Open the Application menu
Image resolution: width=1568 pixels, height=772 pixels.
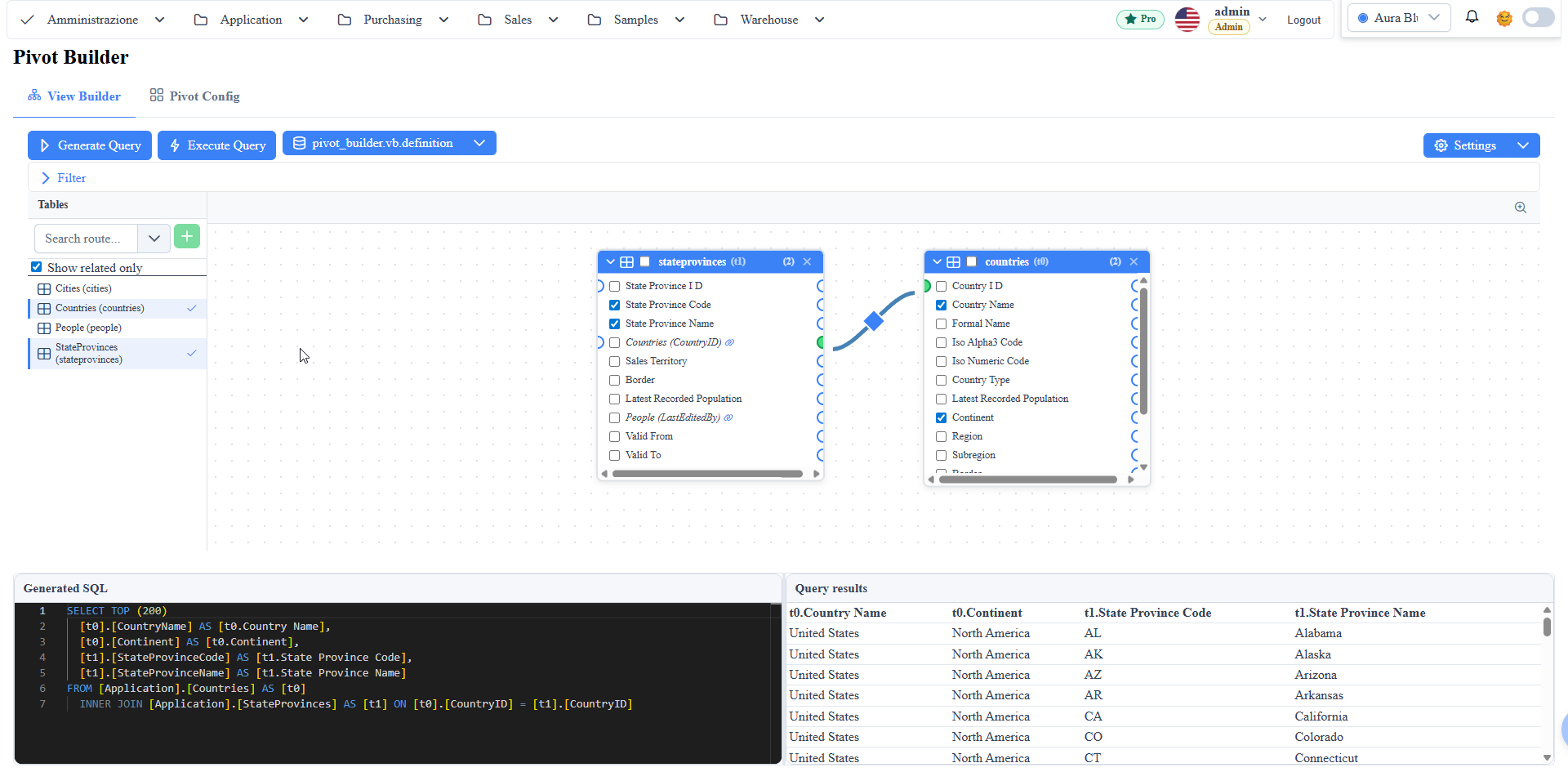tap(251, 19)
